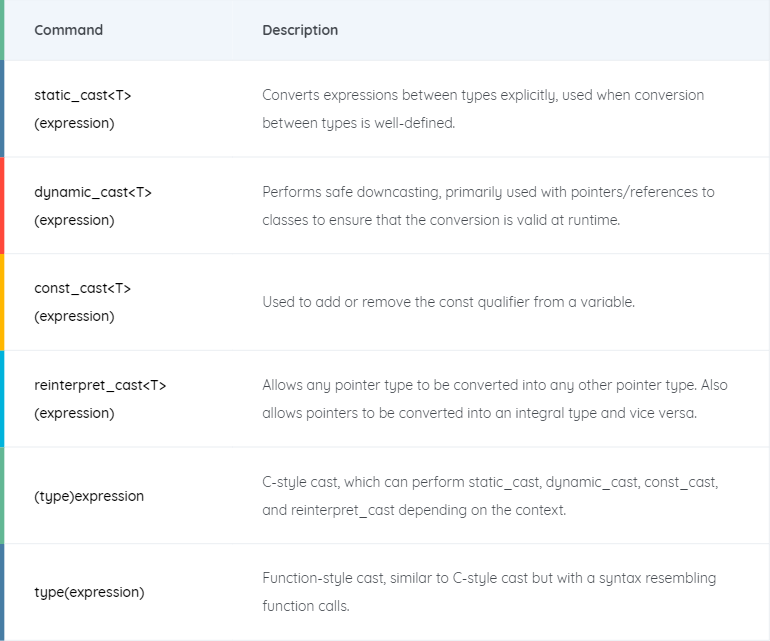Select the const_cast<T> (expression) command cell
The image size is (770, 641).
pyautogui.click(x=82, y=302)
